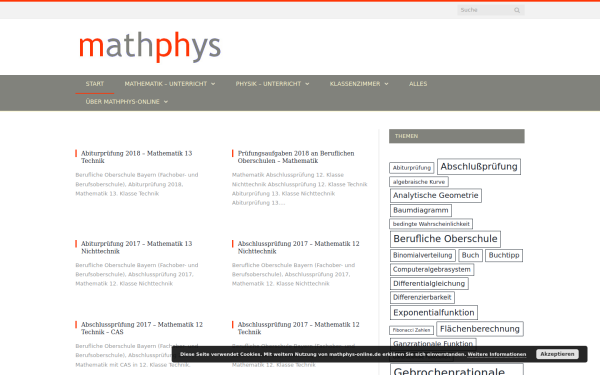Go to the ALLES menu item

(x=418, y=84)
